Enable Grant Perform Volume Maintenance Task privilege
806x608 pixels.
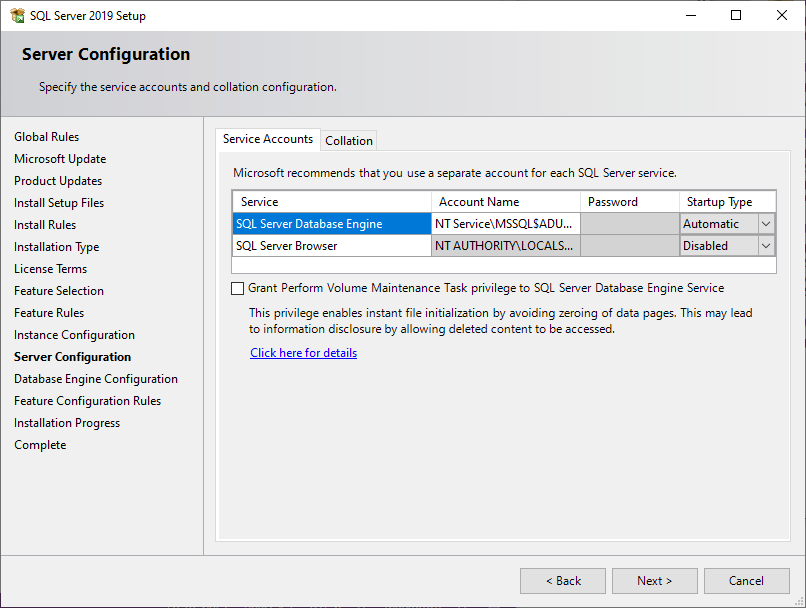point(237,288)
